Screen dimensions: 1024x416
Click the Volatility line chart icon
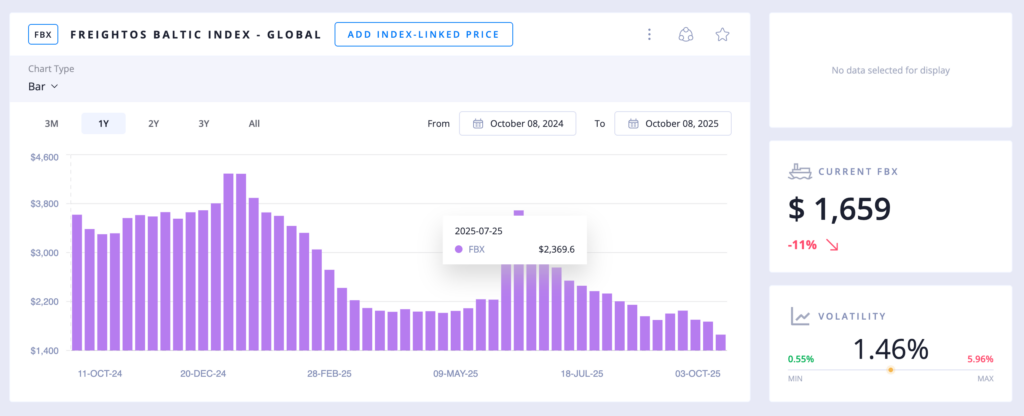coord(800,316)
